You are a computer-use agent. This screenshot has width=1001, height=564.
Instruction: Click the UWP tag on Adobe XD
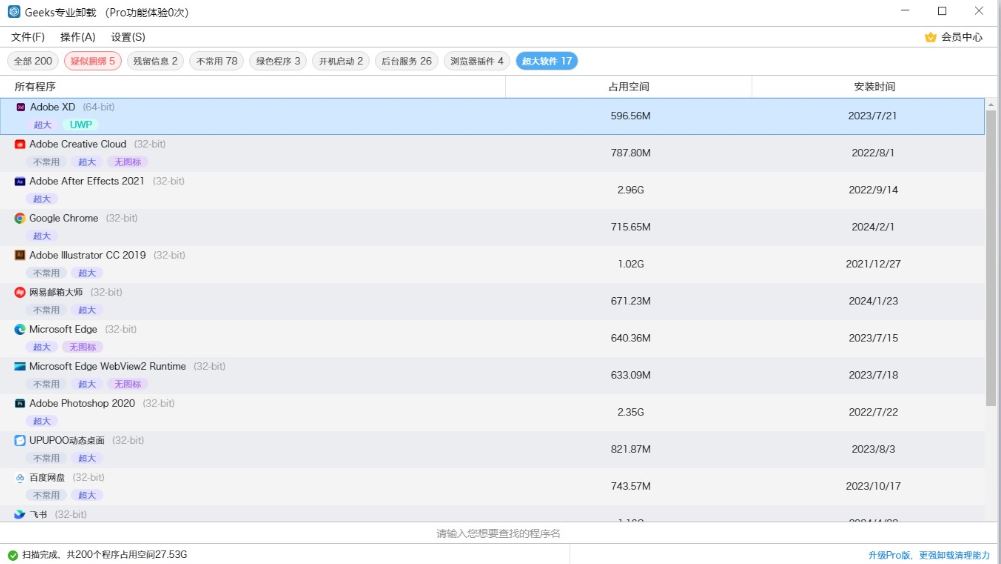[80, 125]
